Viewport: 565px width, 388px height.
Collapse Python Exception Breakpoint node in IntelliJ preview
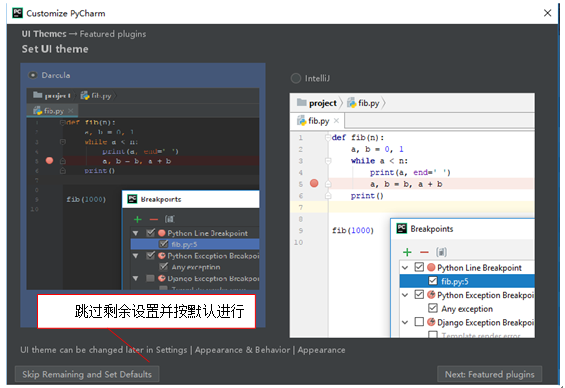pyautogui.click(x=405, y=295)
